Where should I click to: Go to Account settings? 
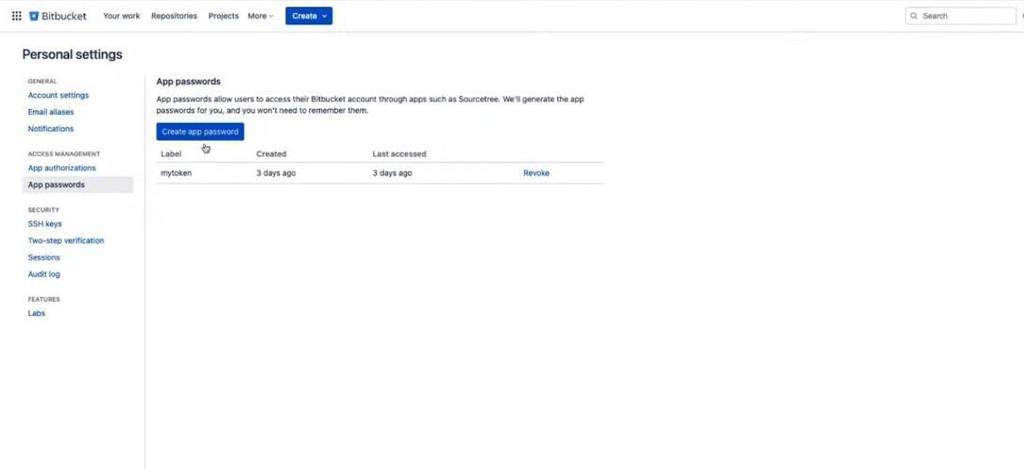point(58,95)
